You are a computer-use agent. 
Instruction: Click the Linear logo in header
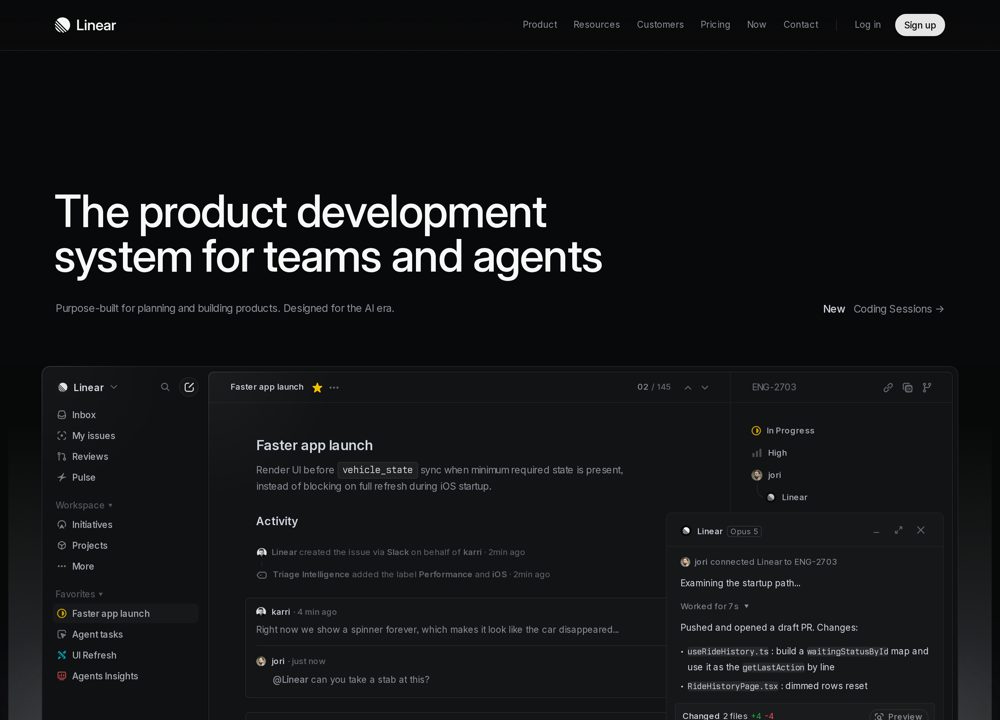click(x=85, y=25)
